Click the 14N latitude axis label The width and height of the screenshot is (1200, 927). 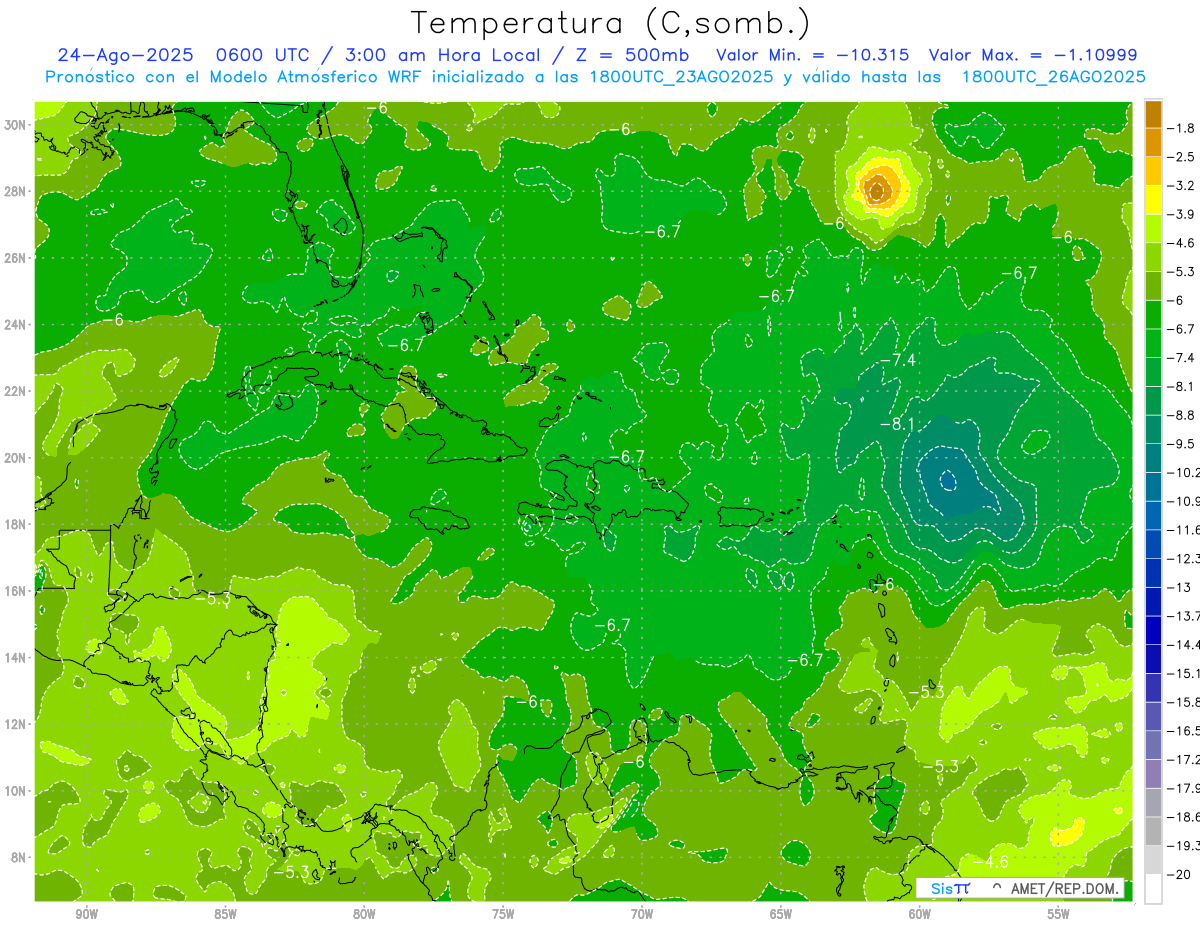pyautogui.click(x=16, y=657)
